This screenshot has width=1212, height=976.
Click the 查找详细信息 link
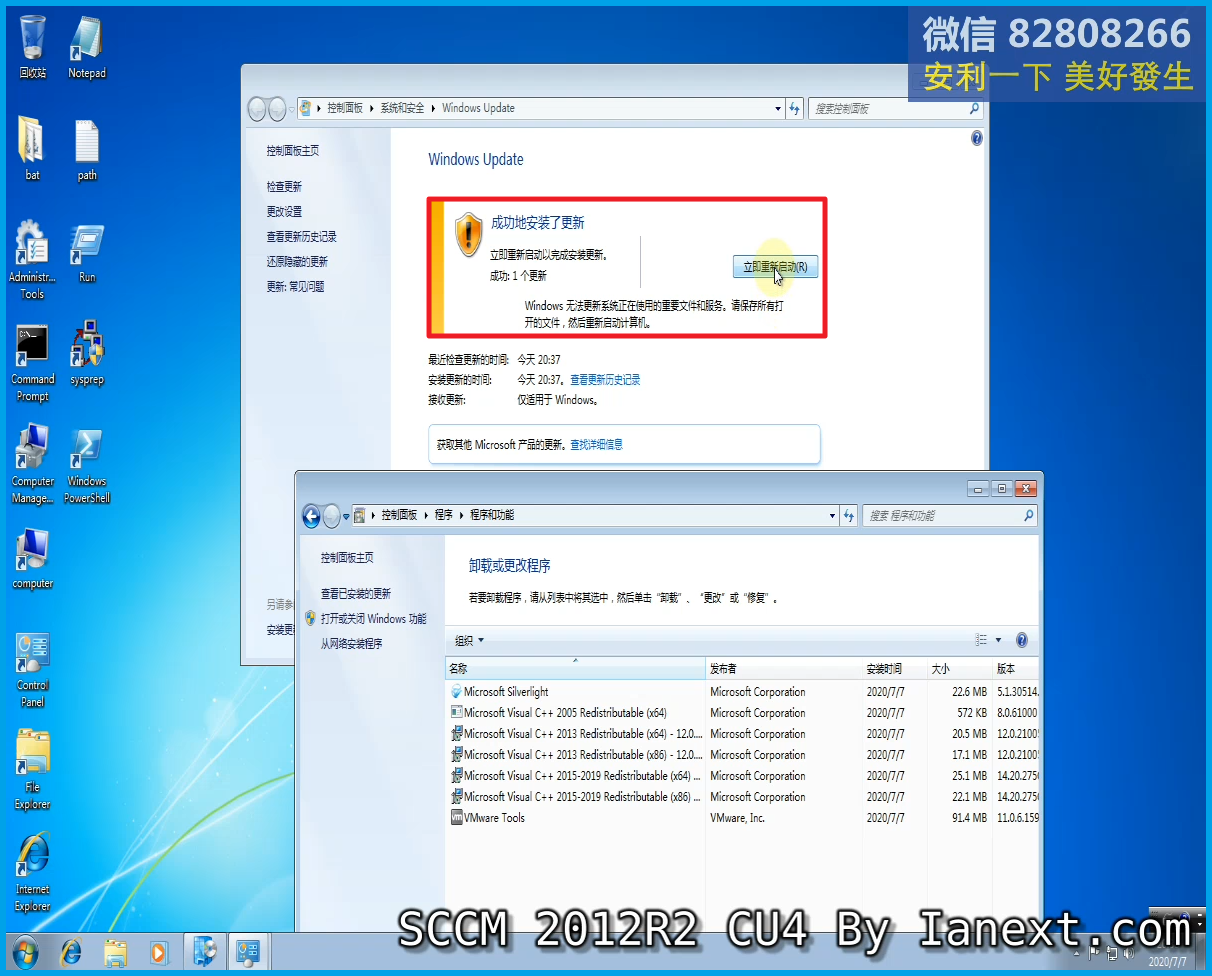tap(596, 445)
